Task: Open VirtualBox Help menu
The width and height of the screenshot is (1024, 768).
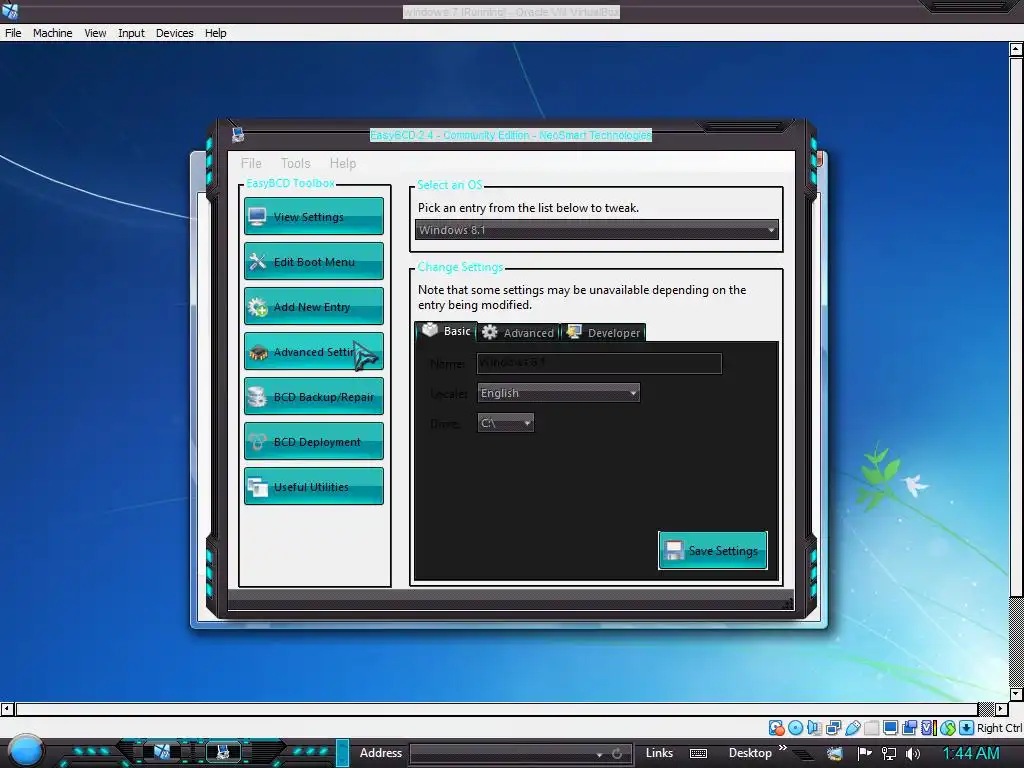Action: tap(216, 33)
